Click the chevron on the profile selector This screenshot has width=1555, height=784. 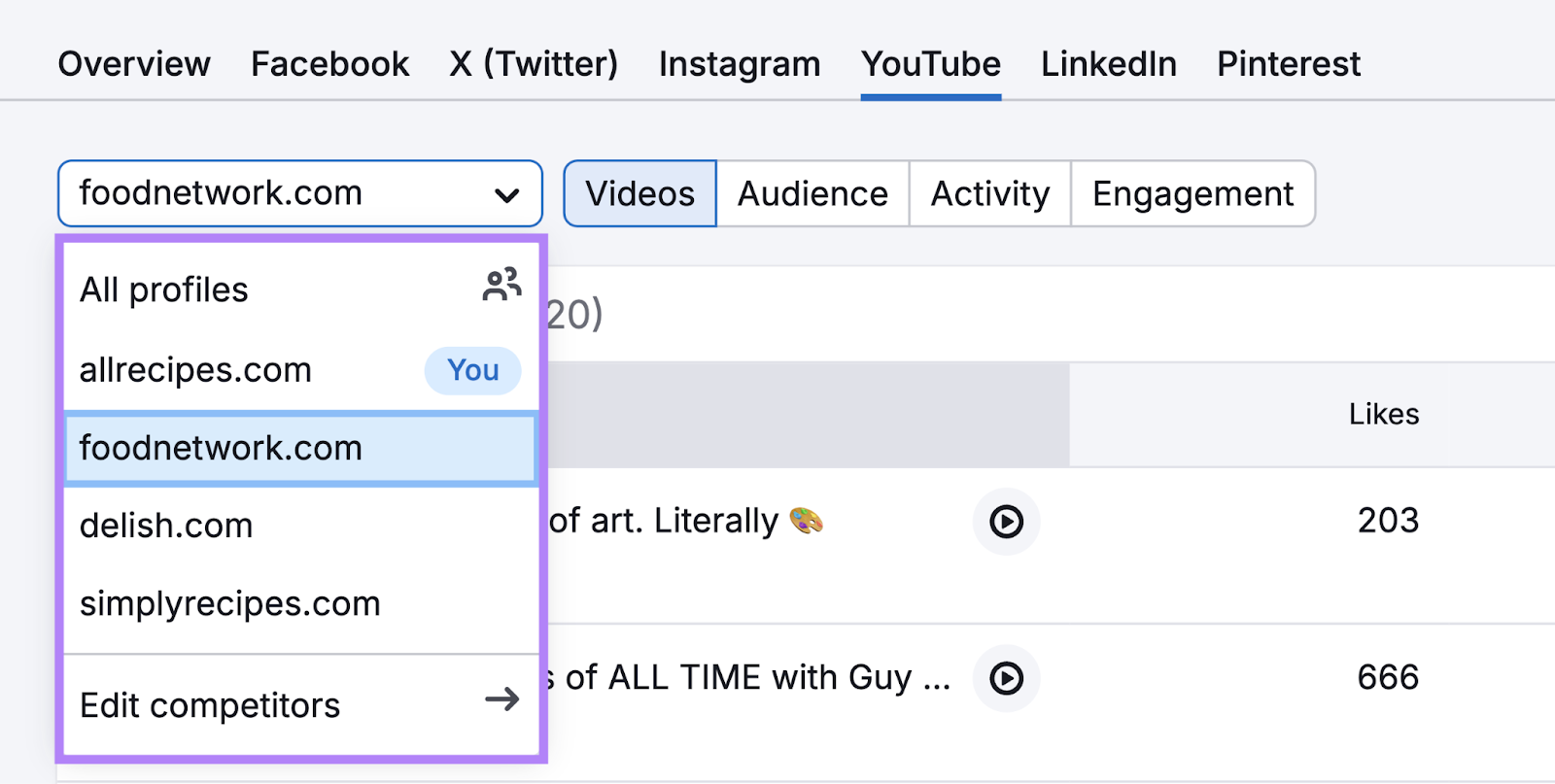tap(506, 193)
